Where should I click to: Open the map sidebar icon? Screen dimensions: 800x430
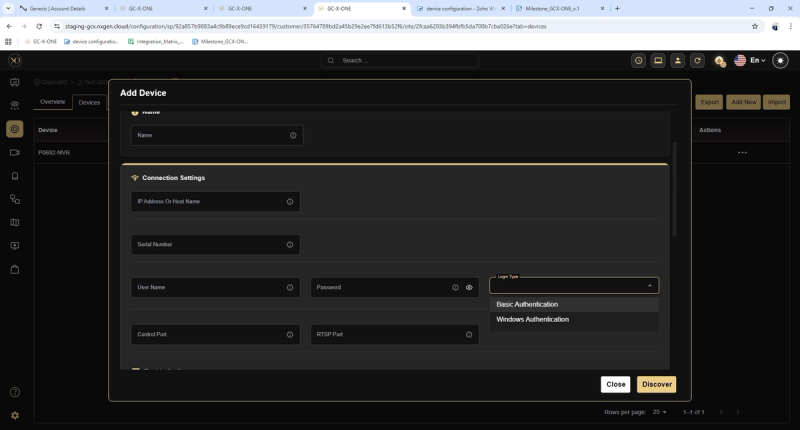click(15, 222)
